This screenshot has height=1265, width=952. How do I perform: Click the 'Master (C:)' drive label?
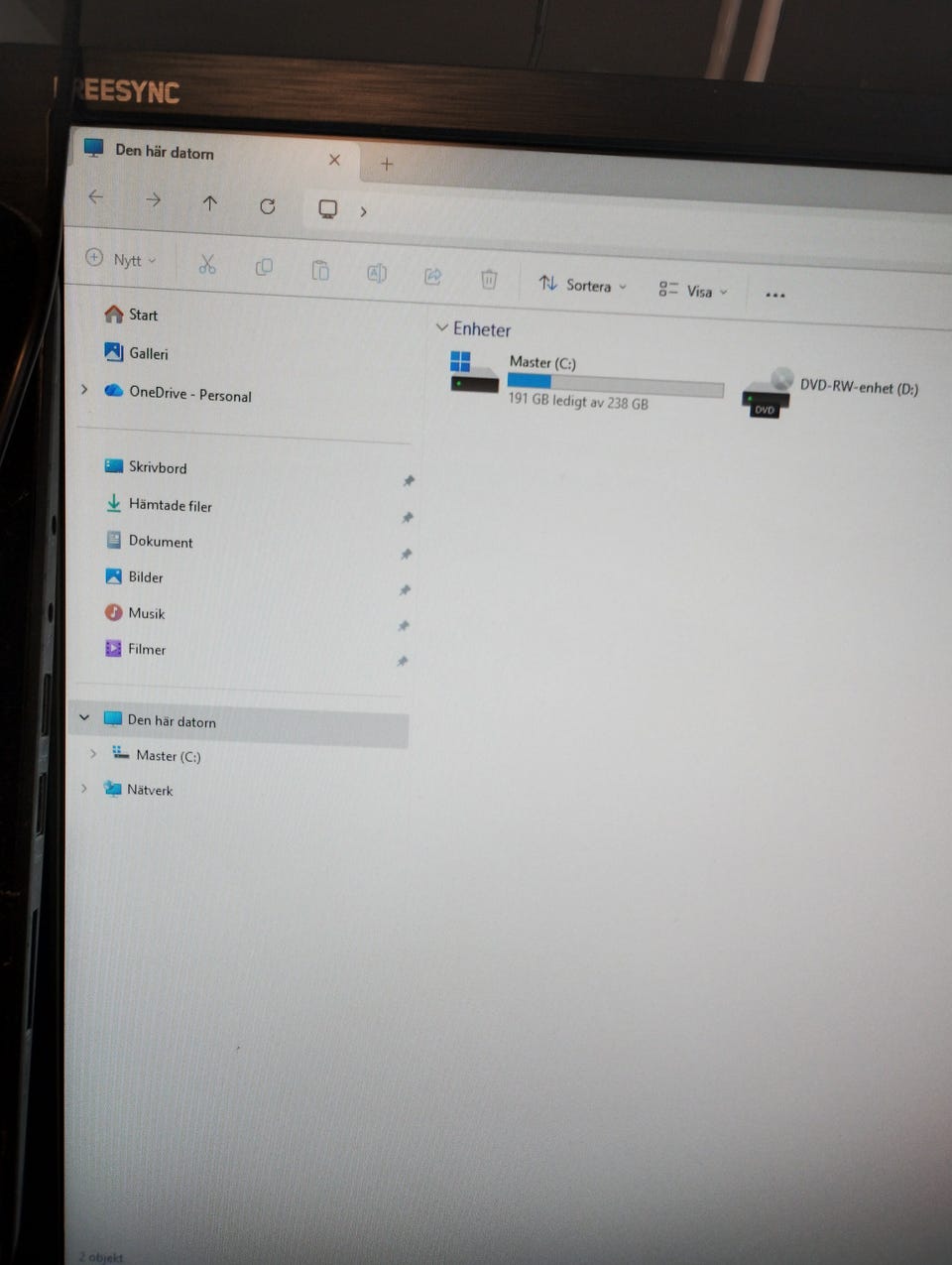coord(542,362)
